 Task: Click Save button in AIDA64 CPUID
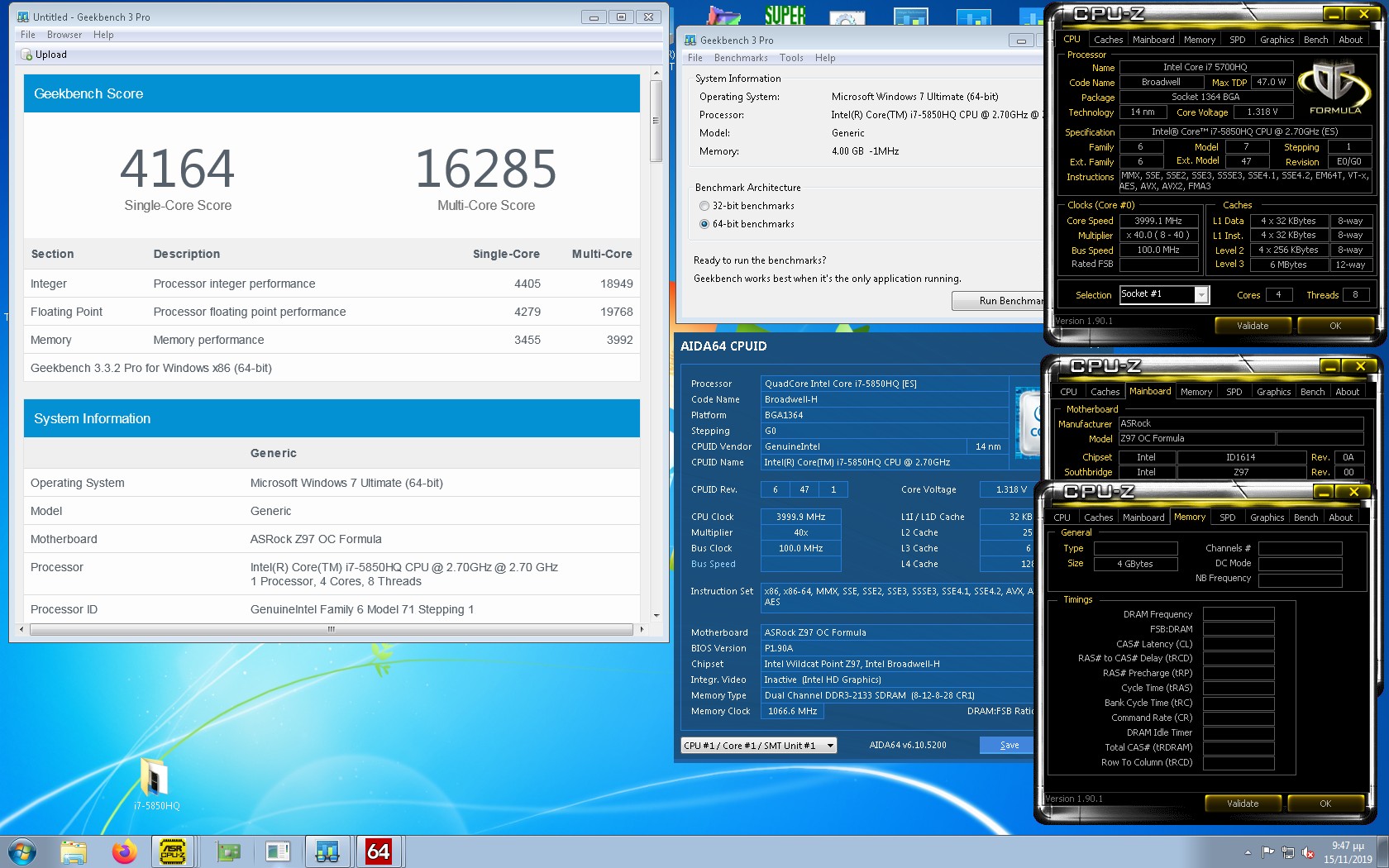[1007, 746]
